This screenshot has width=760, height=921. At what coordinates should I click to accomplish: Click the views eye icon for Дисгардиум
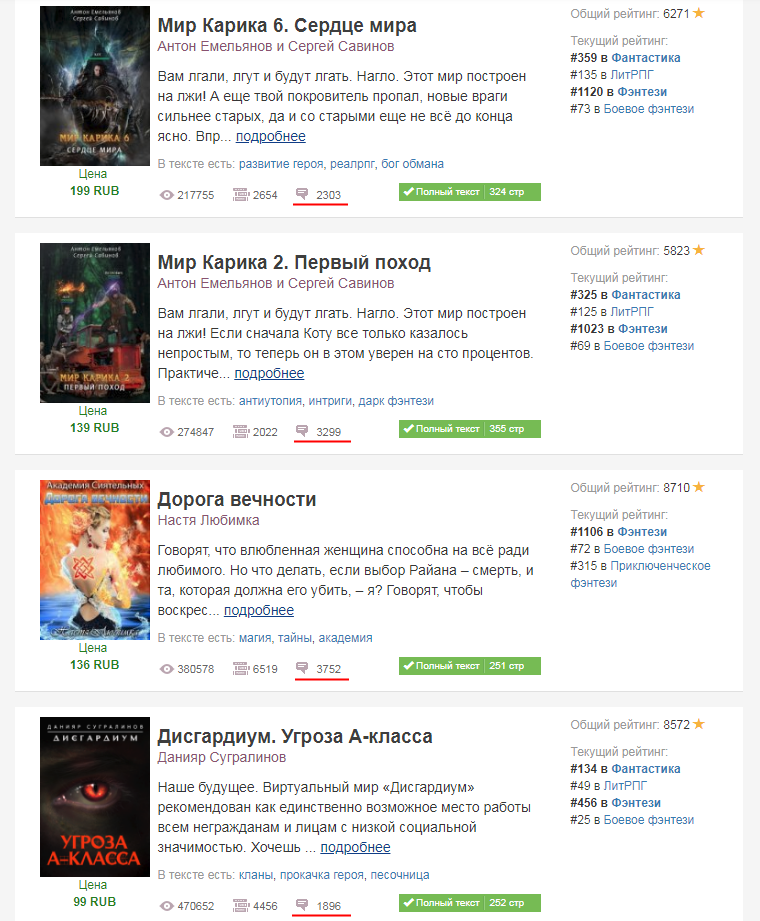(x=167, y=906)
